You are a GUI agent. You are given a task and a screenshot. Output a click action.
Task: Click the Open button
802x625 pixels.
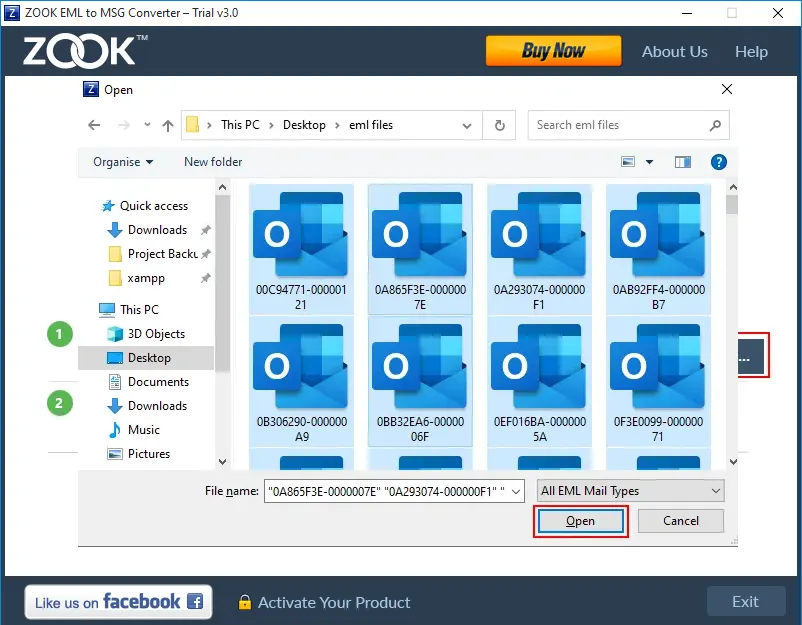(x=581, y=521)
